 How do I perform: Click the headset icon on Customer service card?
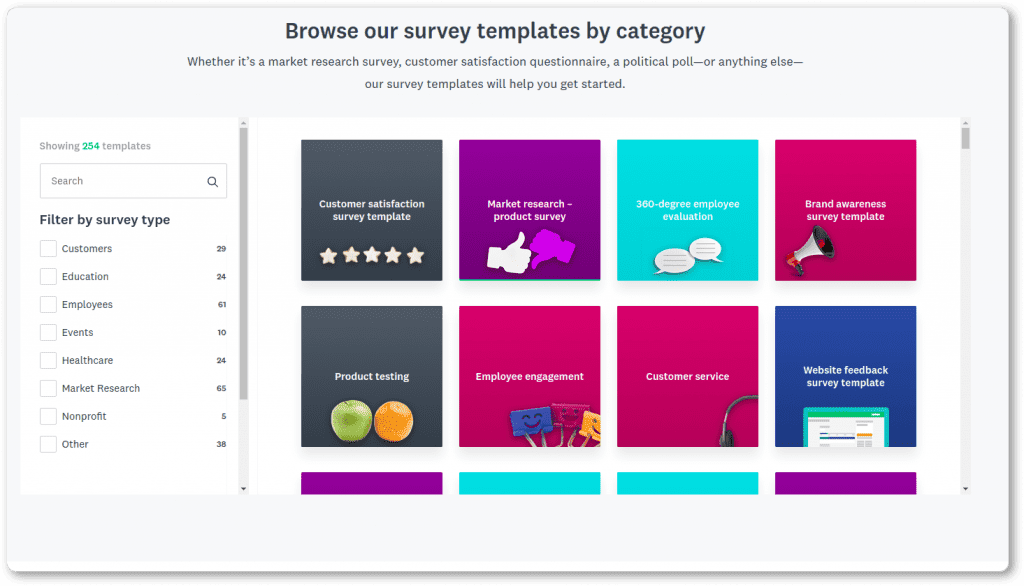point(735,420)
